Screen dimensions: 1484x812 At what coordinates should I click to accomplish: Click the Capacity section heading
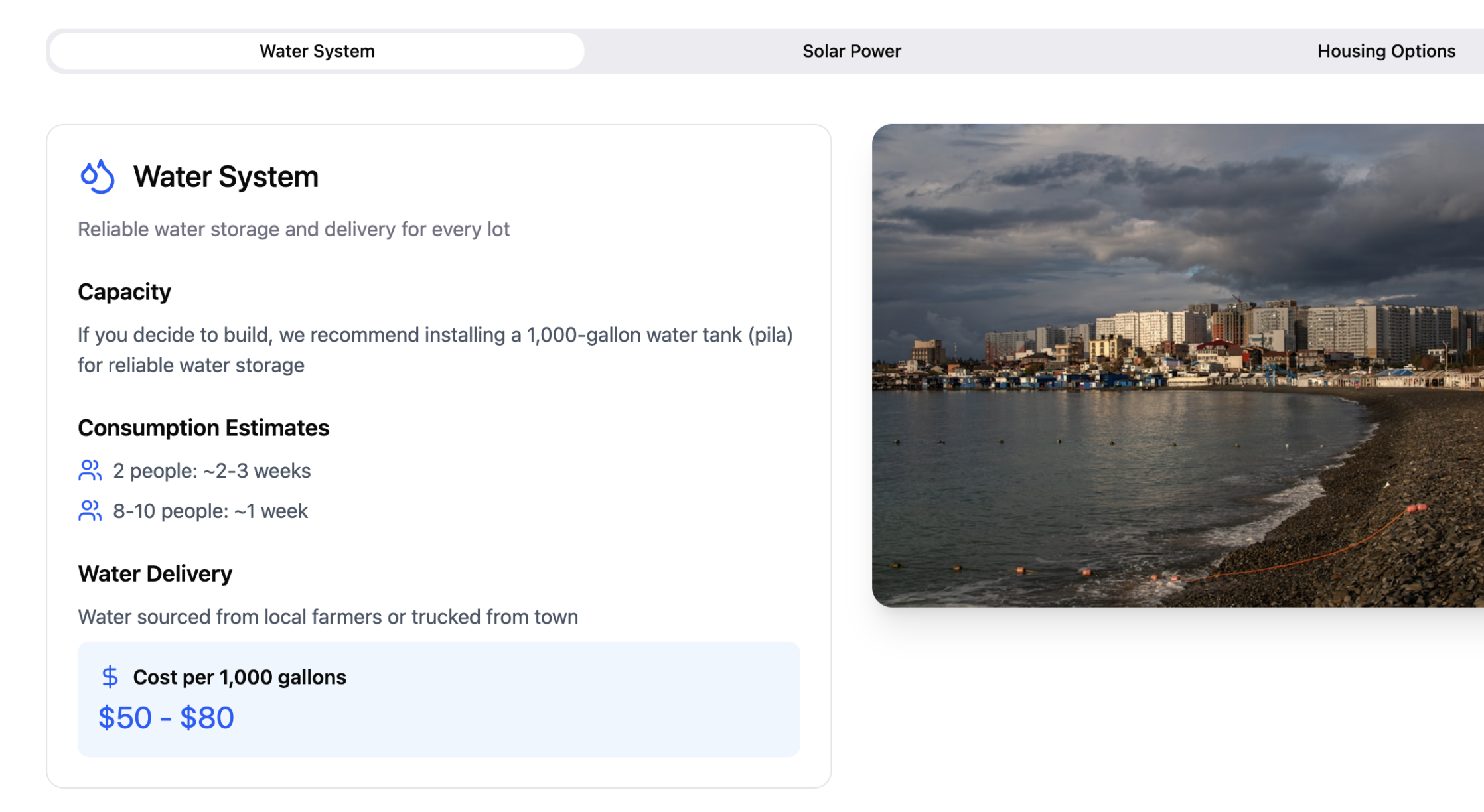click(124, 292)
